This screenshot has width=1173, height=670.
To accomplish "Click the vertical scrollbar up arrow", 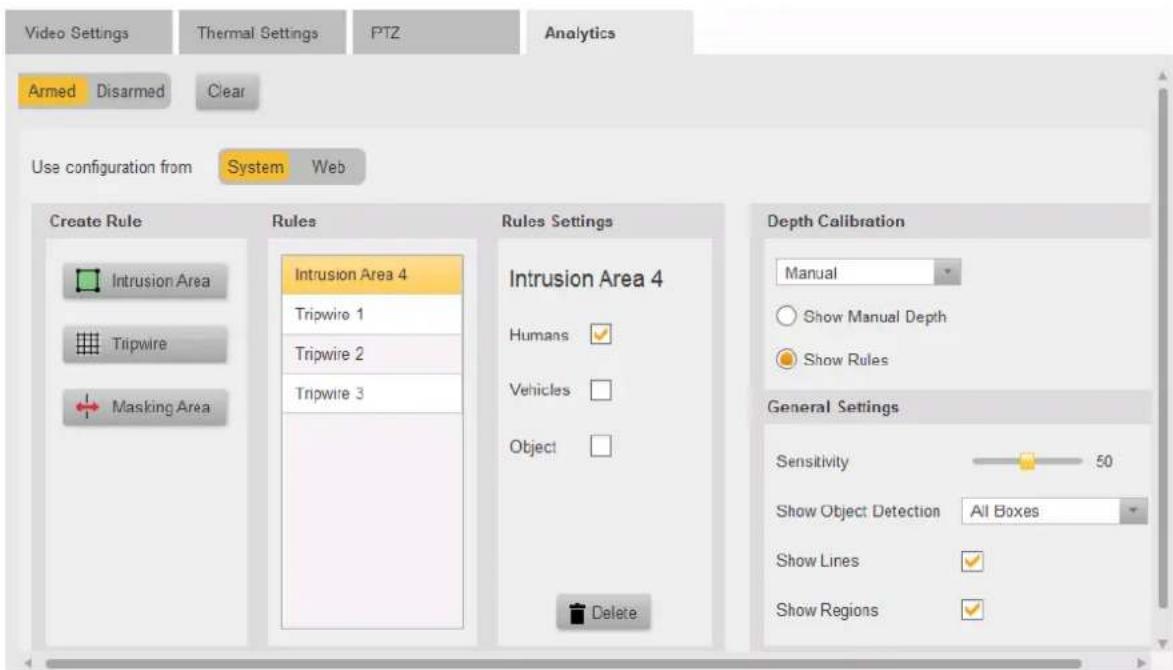I will coord(1163,76).
